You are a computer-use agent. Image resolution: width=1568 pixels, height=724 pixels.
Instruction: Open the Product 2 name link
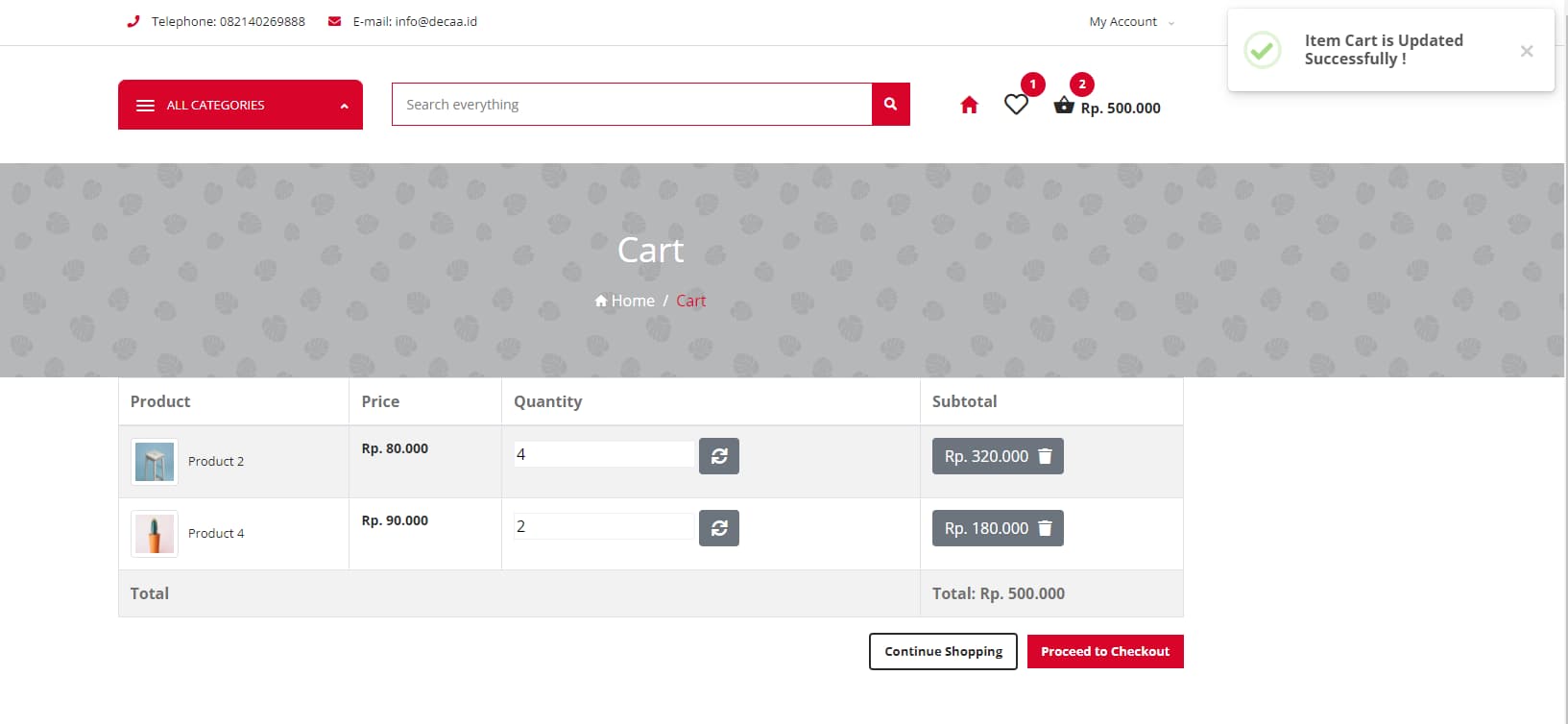[x=216, y=461]
